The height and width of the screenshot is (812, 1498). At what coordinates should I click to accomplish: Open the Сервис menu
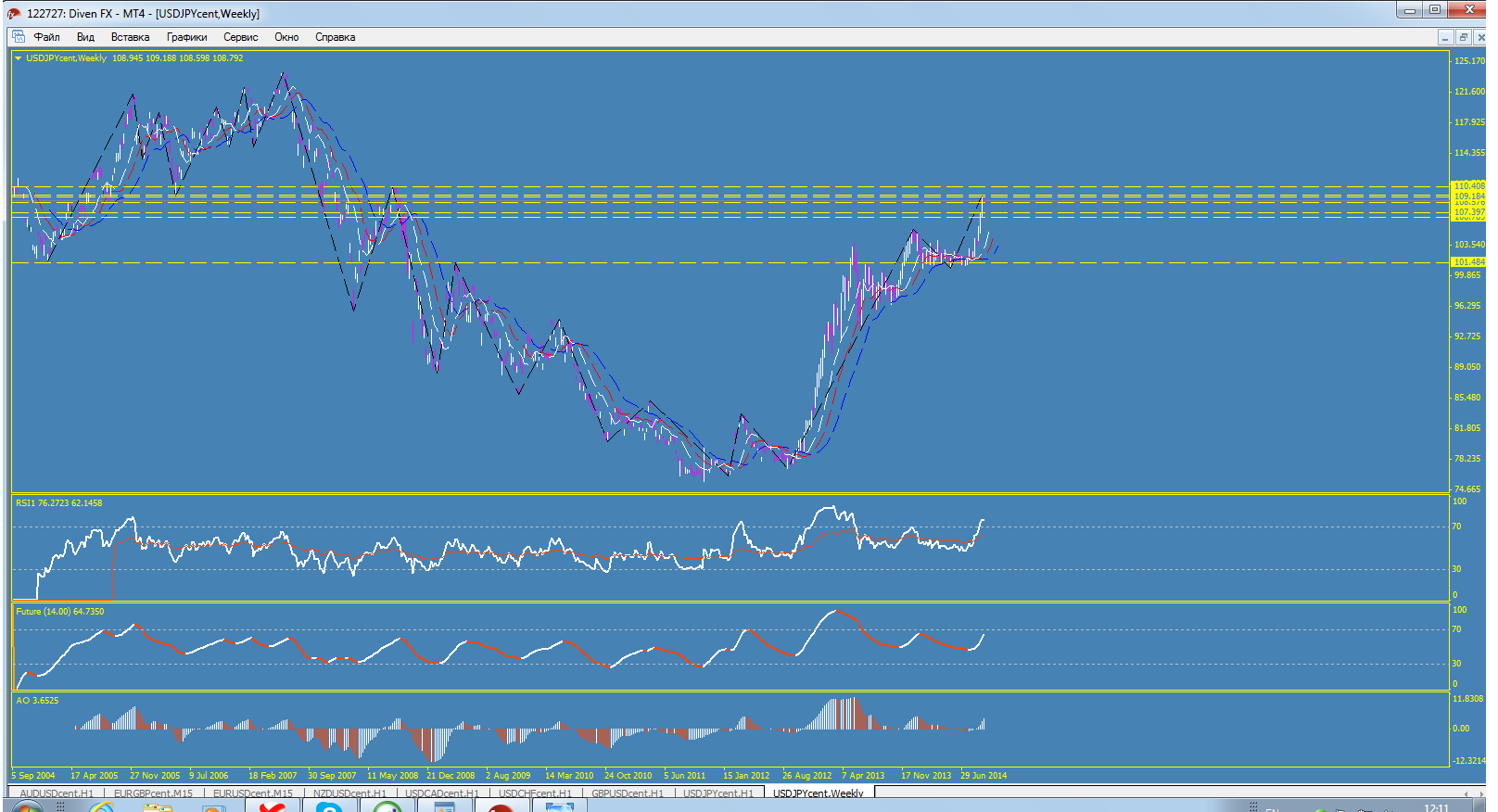[x=240, y=37]
